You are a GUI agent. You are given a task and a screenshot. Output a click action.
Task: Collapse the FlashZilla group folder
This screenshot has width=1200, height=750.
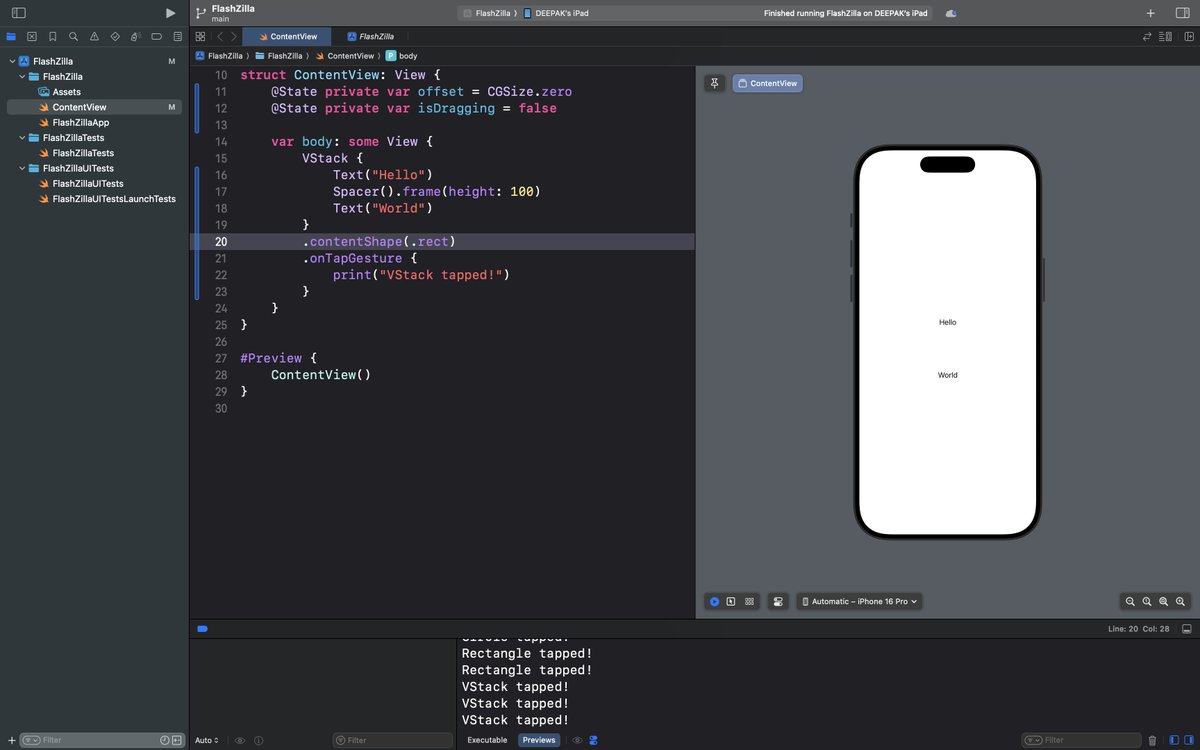click(x=22, y=76)
